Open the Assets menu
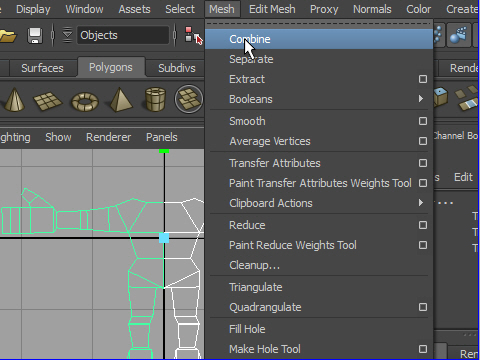The image size is (480, 360). 134,9
